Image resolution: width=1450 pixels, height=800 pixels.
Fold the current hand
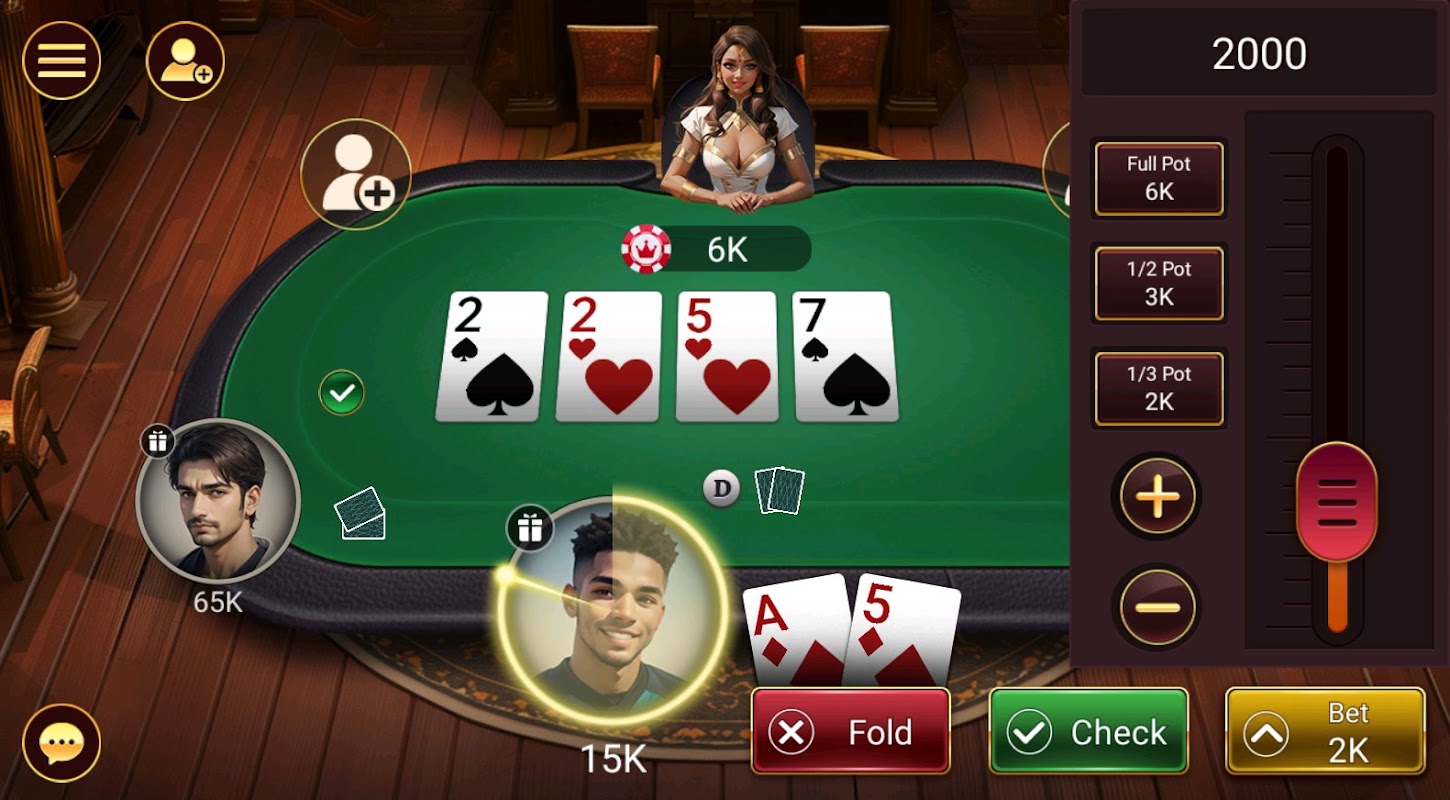(850, 731)
